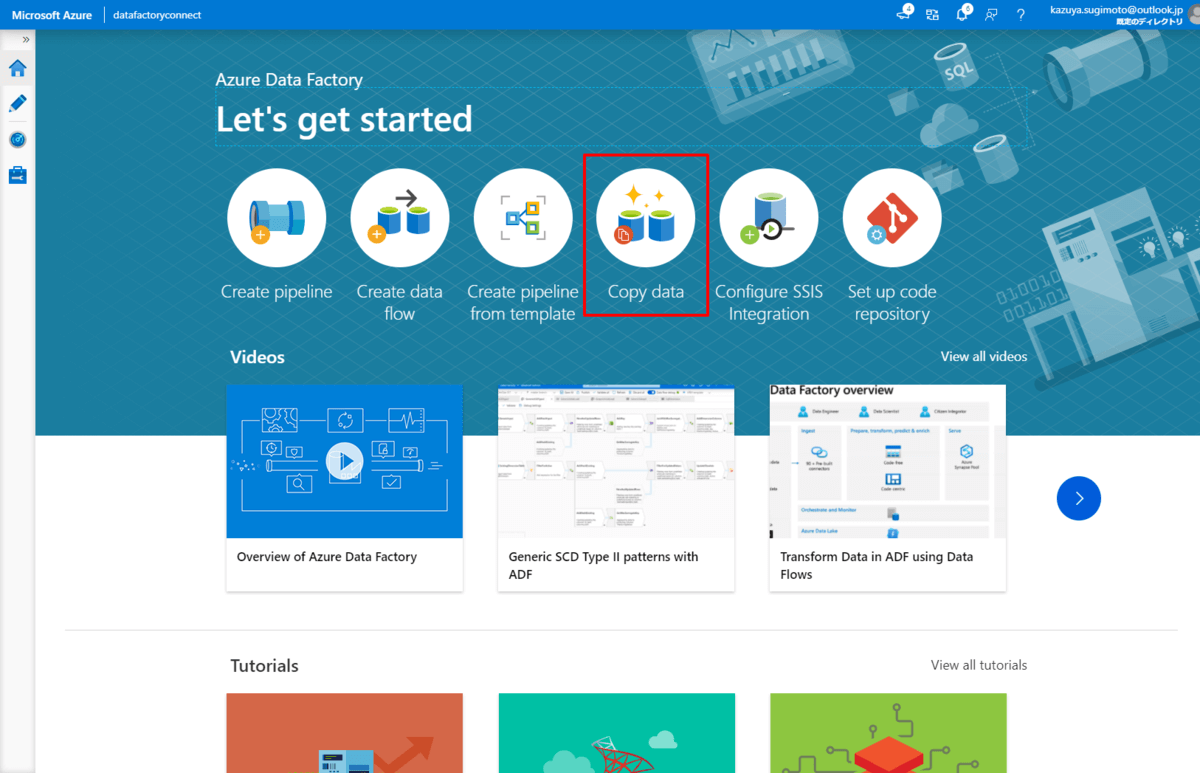Open the announcements icon in top bar
The image size is (1200, 773).
[904, 14]
